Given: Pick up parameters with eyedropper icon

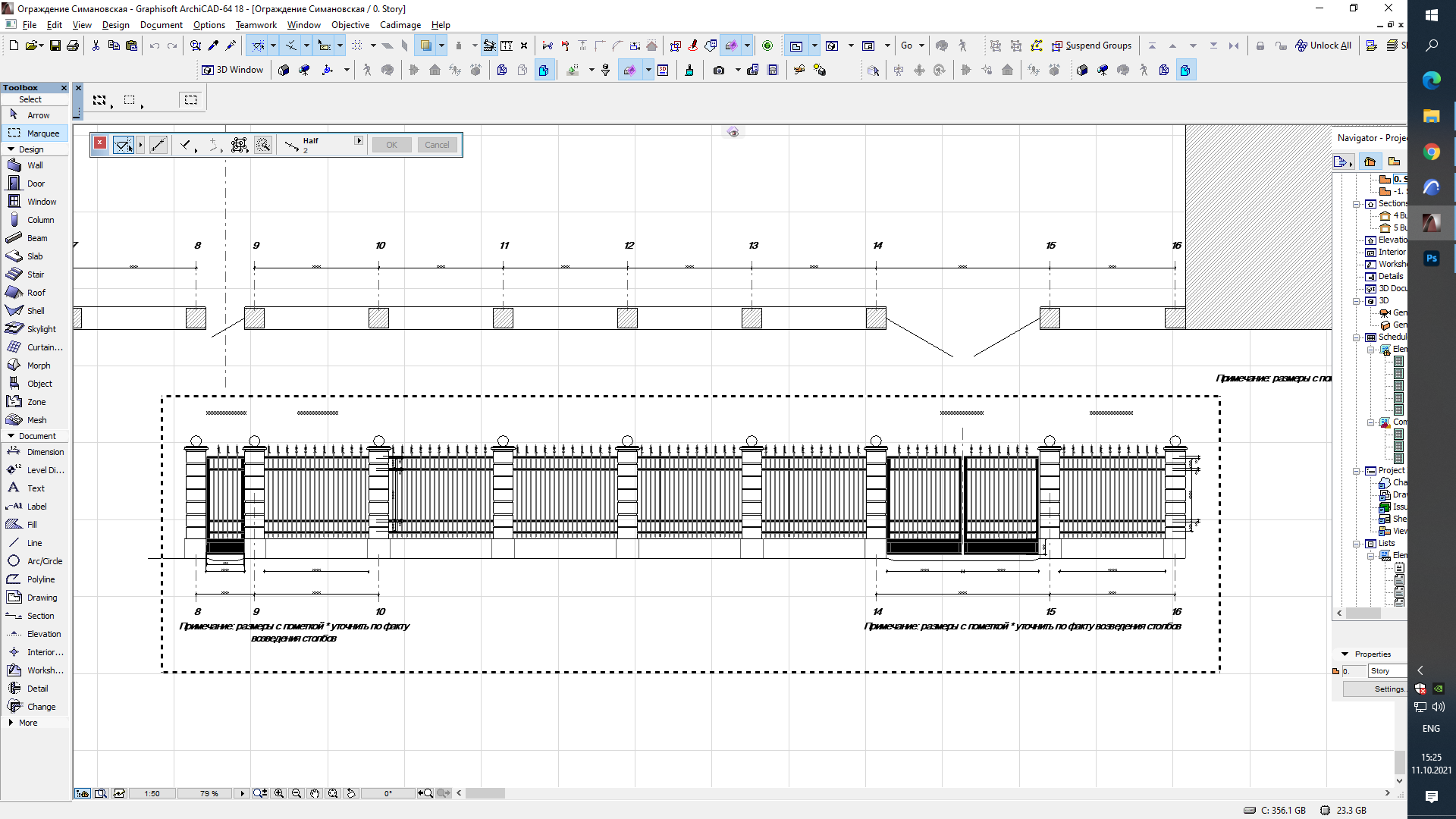Looking at the screenshot, I should pos(214,45).
